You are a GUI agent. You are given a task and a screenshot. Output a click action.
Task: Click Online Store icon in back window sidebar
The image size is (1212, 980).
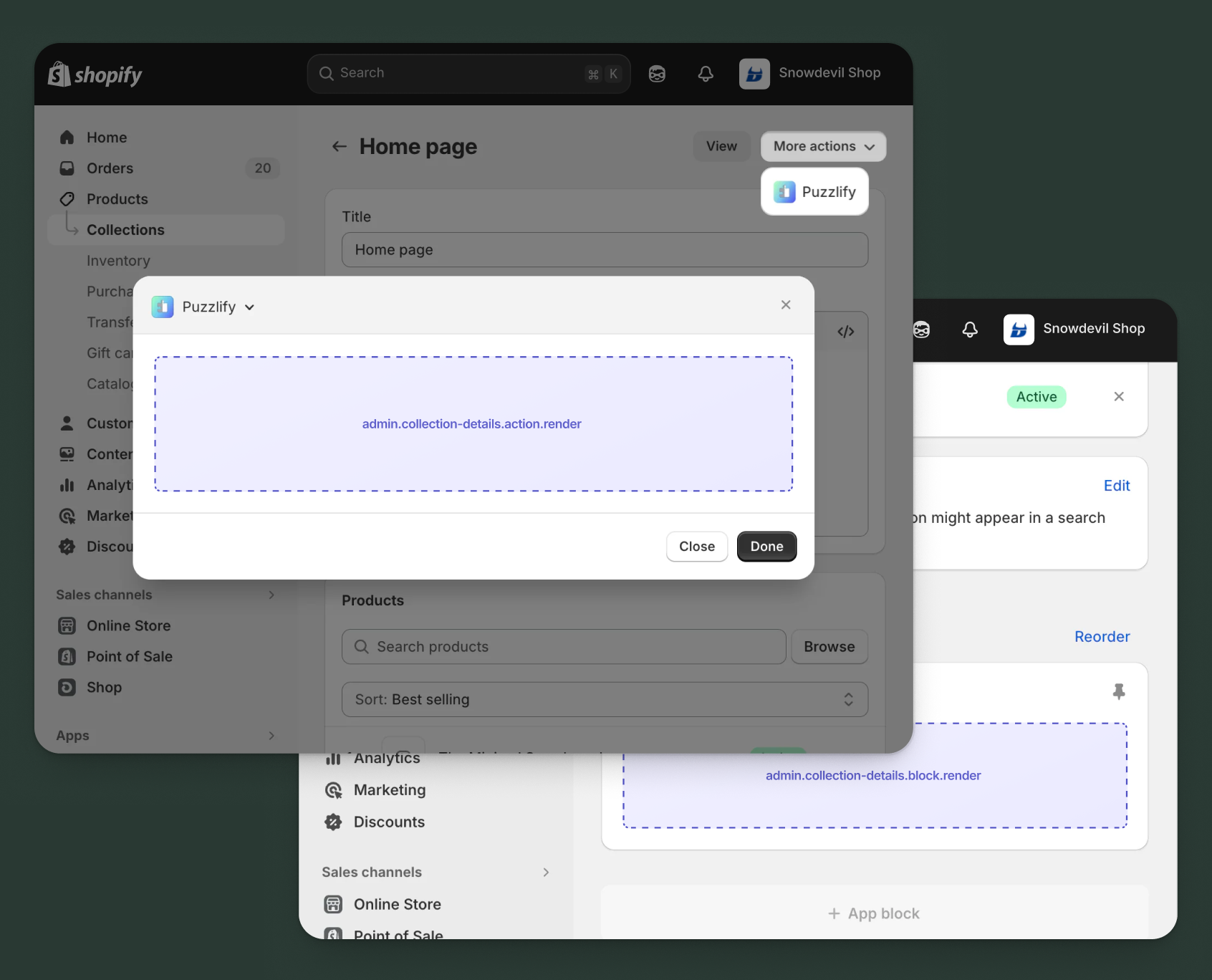point(334,904)
